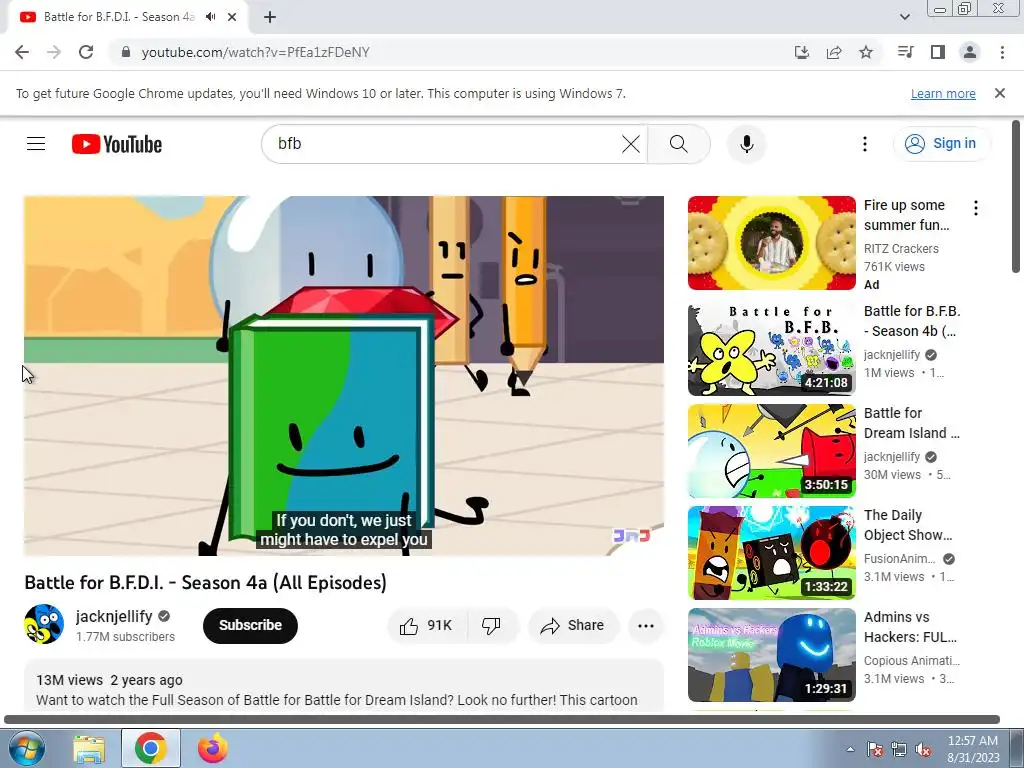Viewport: 1024px width, 768px height.
Task: Clear the search text with X
Action: [631, 144]
